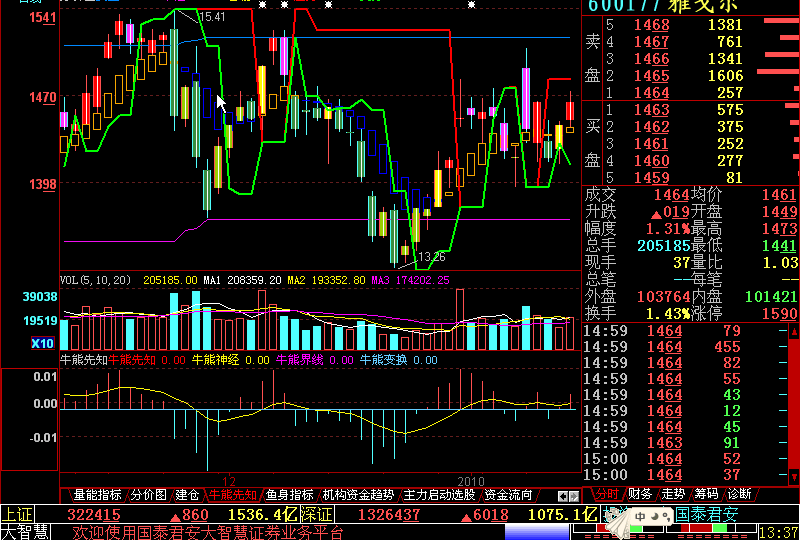Image resolution: width=800 pixels, height=540 pixels.
Task: Open the 鱼身指标 tab
Action: click(289, 495)
